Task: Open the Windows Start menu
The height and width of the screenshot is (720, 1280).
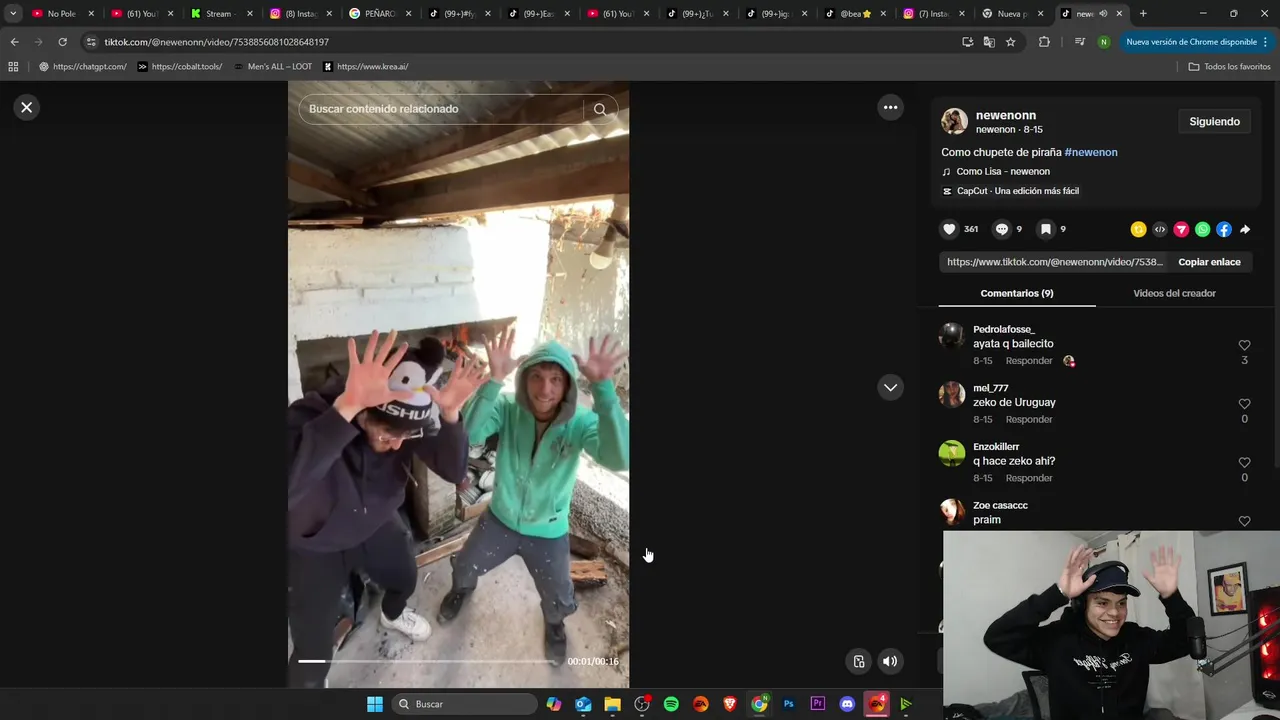Action: (x=374, y=704)
